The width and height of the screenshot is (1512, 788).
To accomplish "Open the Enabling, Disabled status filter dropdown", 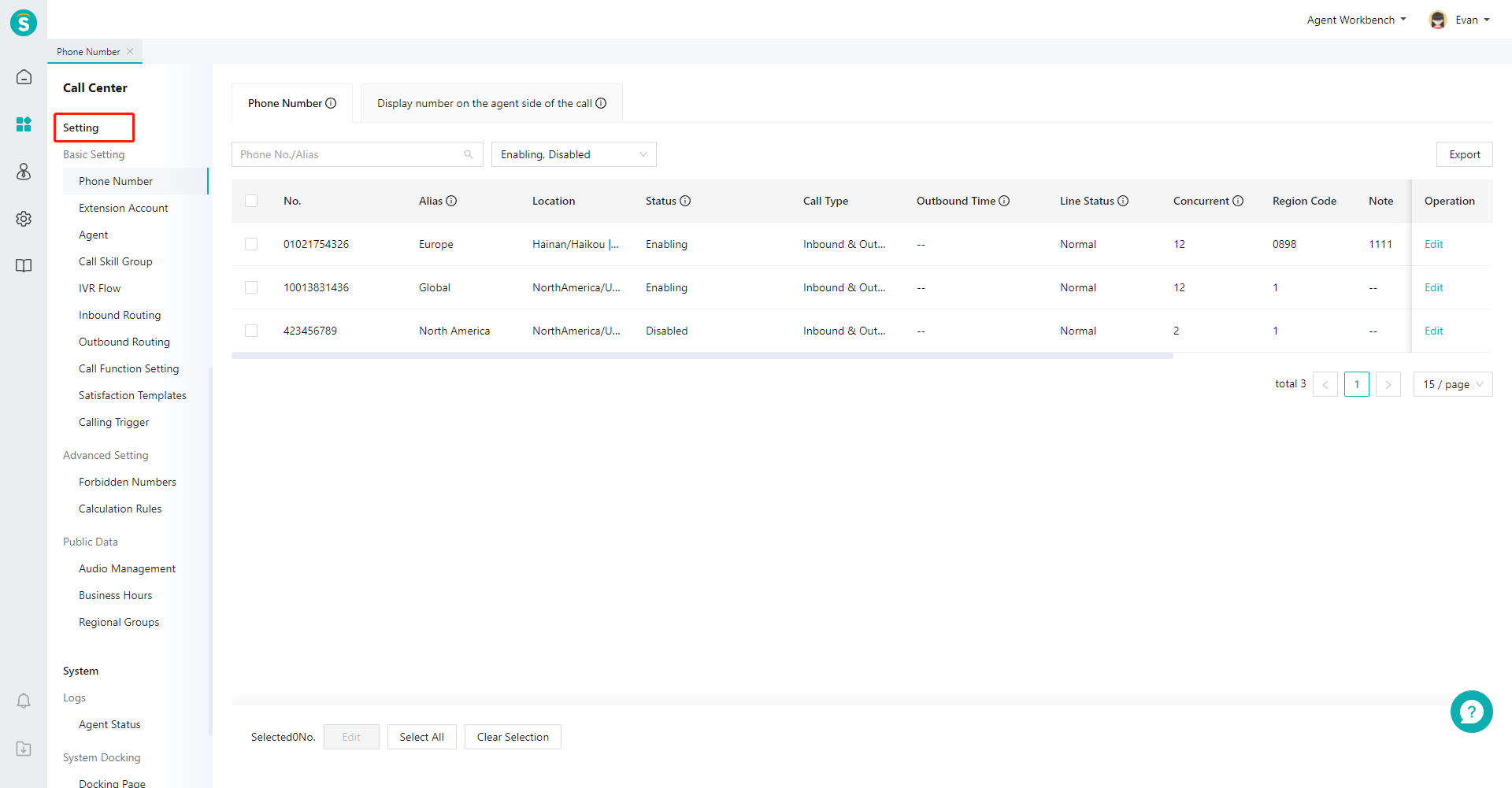I will point(574,154).
